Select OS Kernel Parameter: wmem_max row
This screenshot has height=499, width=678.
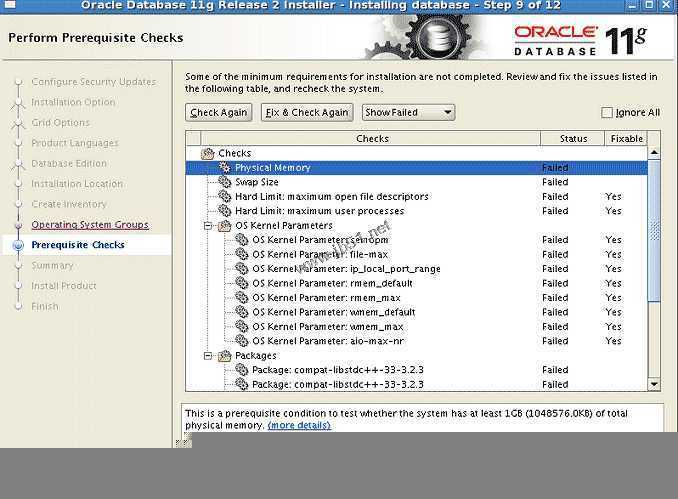(416, 326)
